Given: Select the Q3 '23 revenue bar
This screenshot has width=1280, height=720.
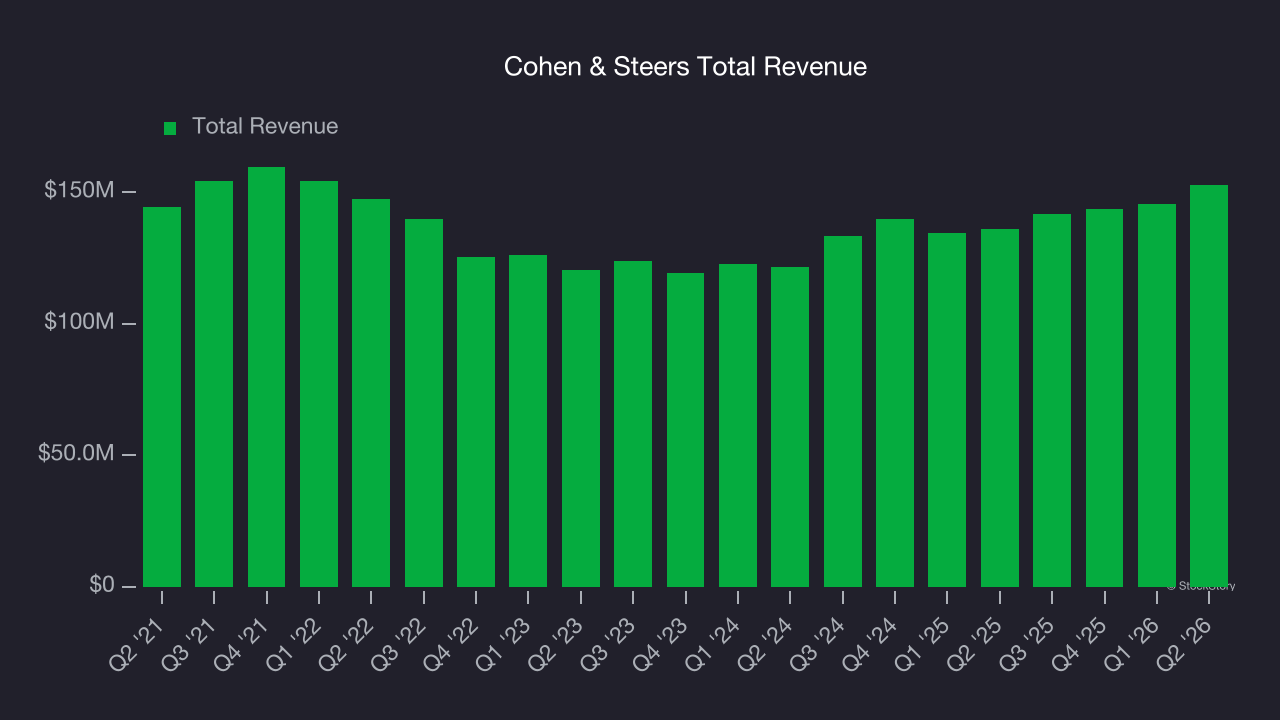Looking at the screenshot, I should tap(633, 424).
